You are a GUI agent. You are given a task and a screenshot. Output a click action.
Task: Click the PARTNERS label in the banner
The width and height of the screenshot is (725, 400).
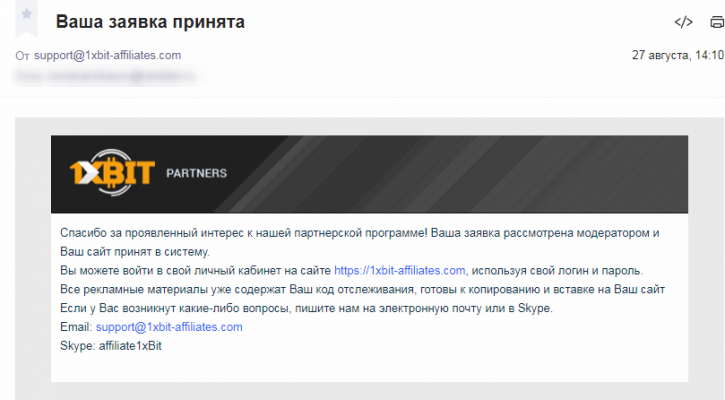point(197,173)
